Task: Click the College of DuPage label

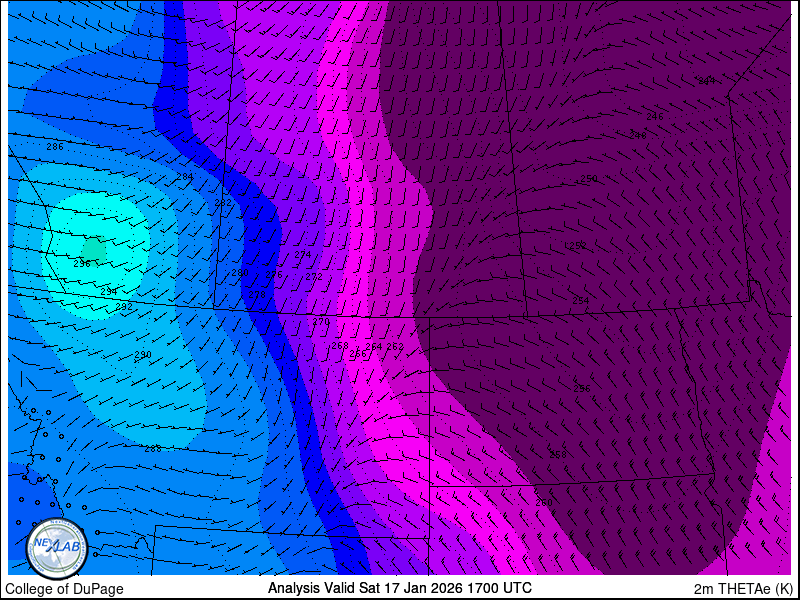Action: [64, 589]
